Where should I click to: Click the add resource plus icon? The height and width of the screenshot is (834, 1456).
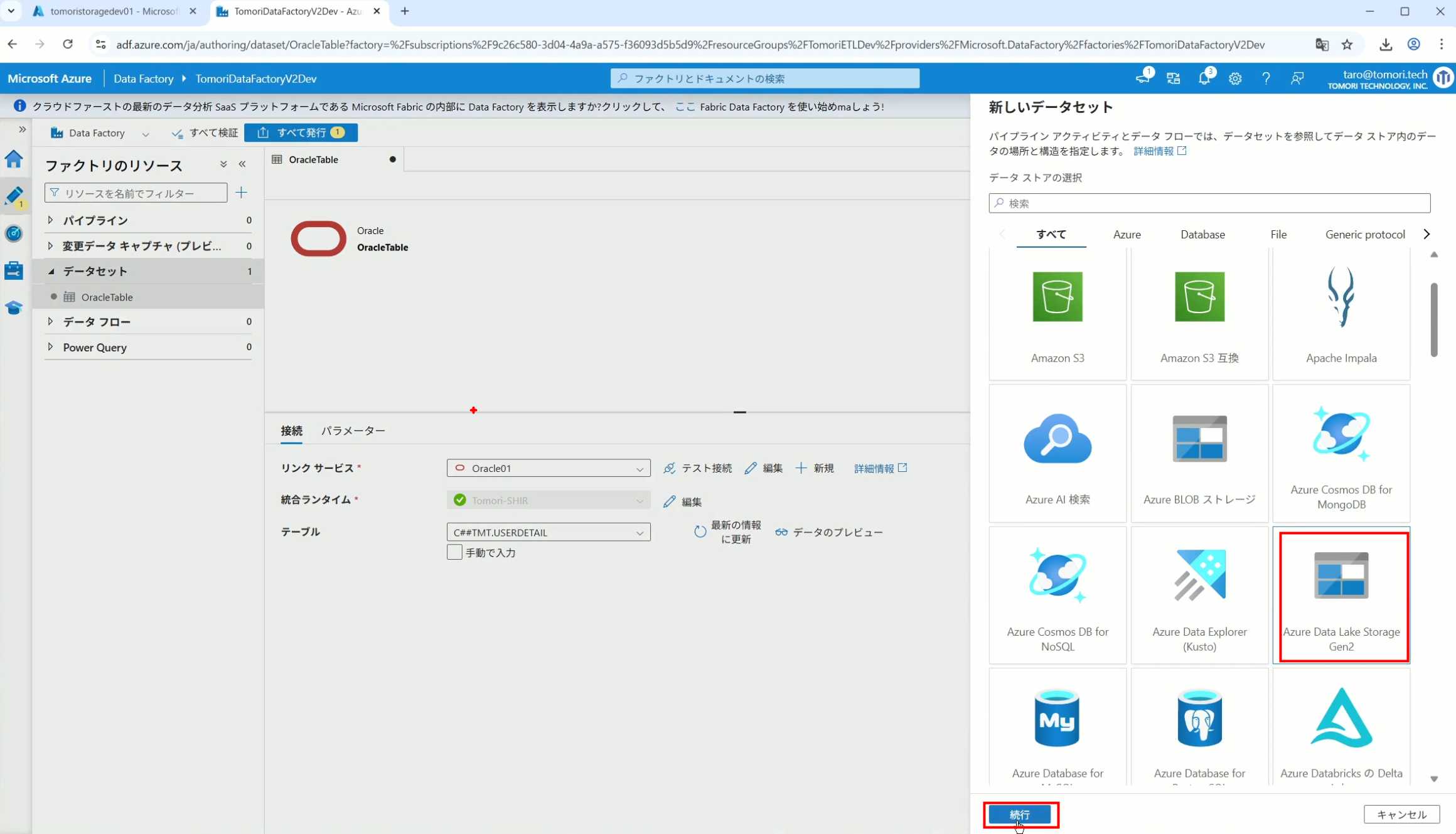[241, 193]
